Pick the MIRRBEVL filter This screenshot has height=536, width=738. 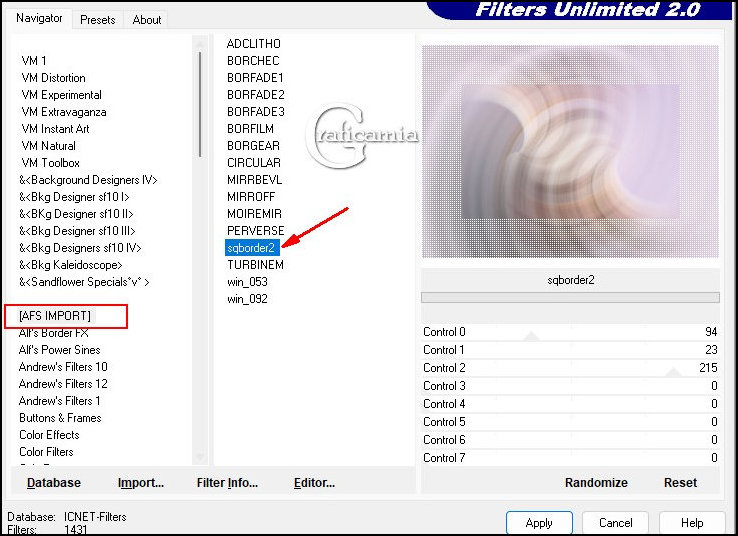coord(254,180)
